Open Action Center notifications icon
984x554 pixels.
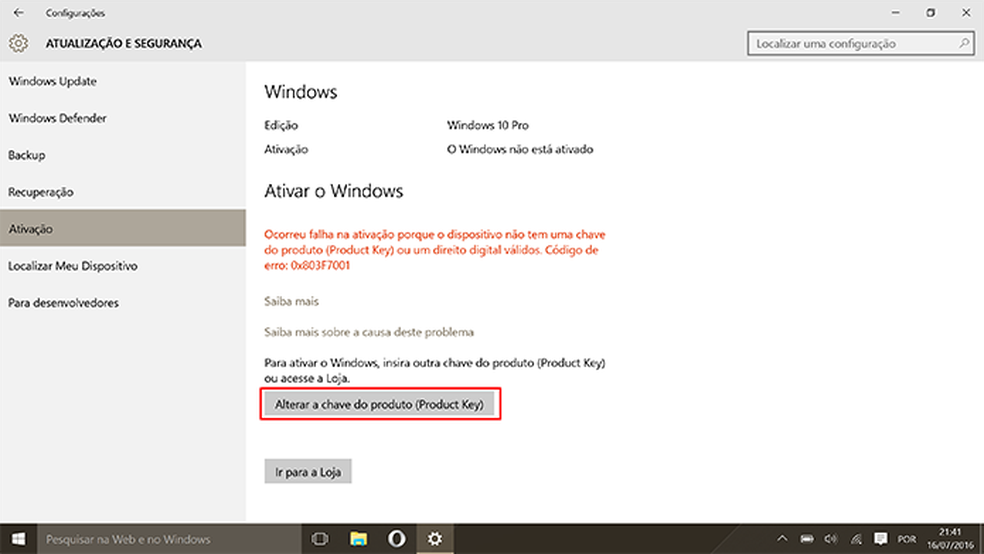880,539
